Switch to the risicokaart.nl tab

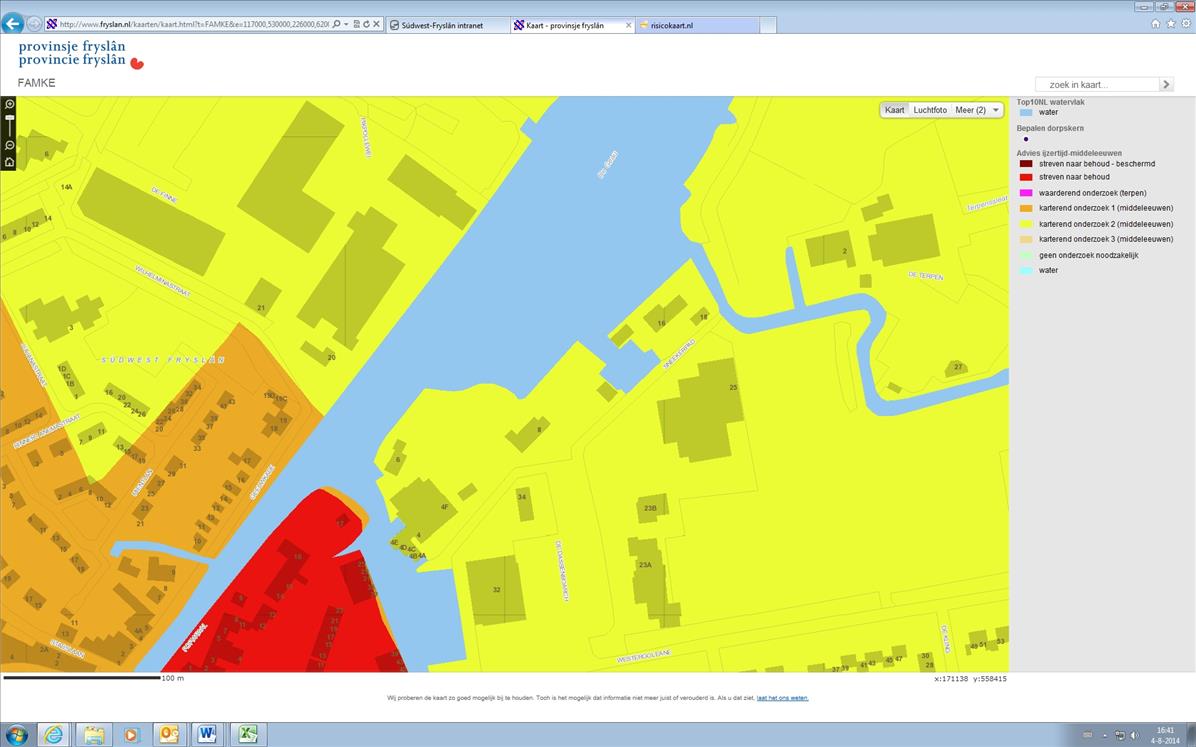click(698, 25)
